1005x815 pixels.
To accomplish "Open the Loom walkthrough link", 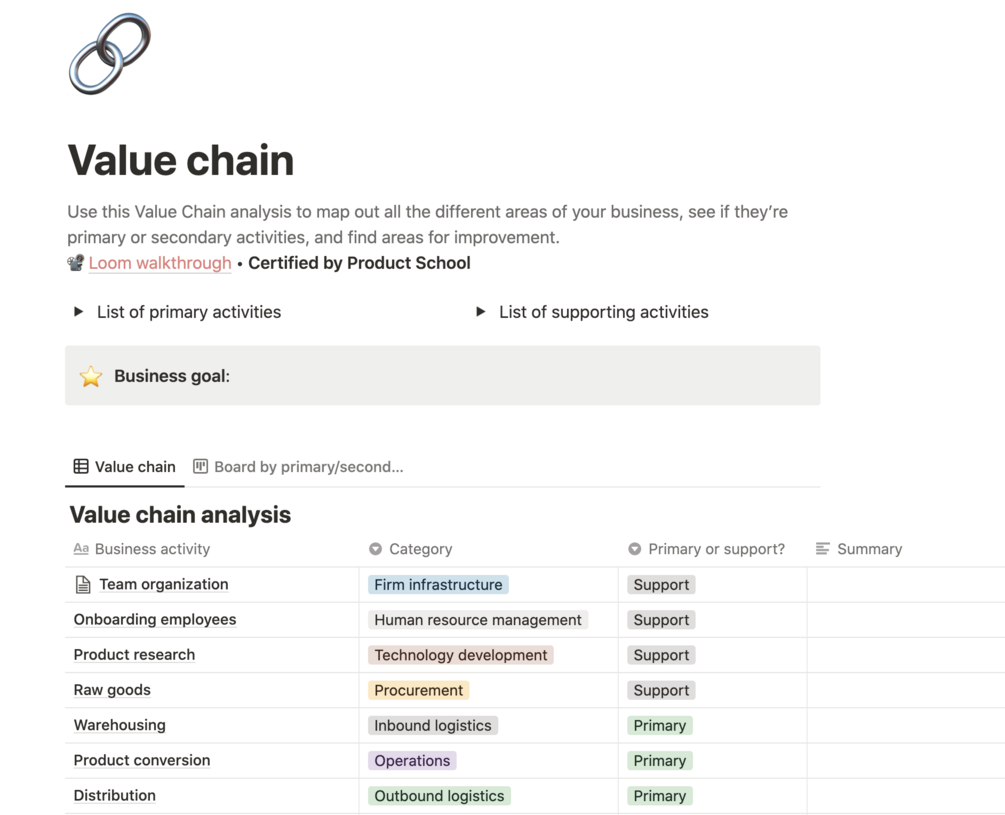I will tap(160, 263).
